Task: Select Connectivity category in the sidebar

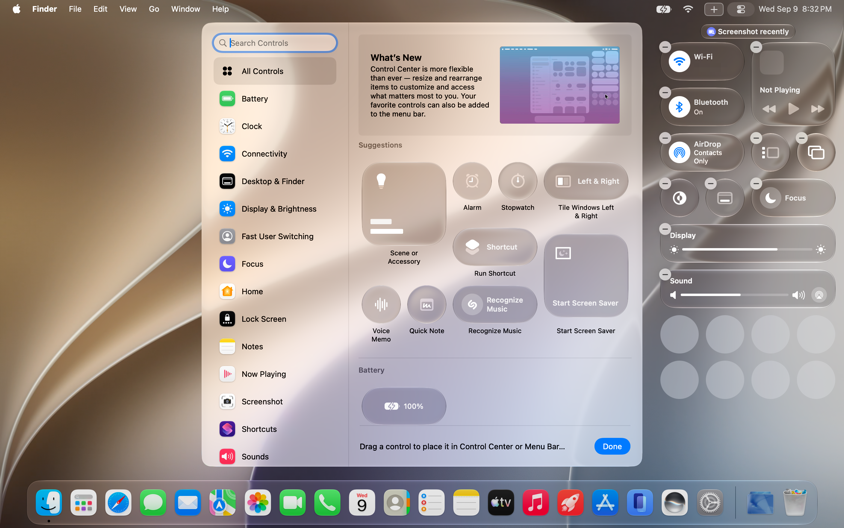Action: click(x=275, y=153)
